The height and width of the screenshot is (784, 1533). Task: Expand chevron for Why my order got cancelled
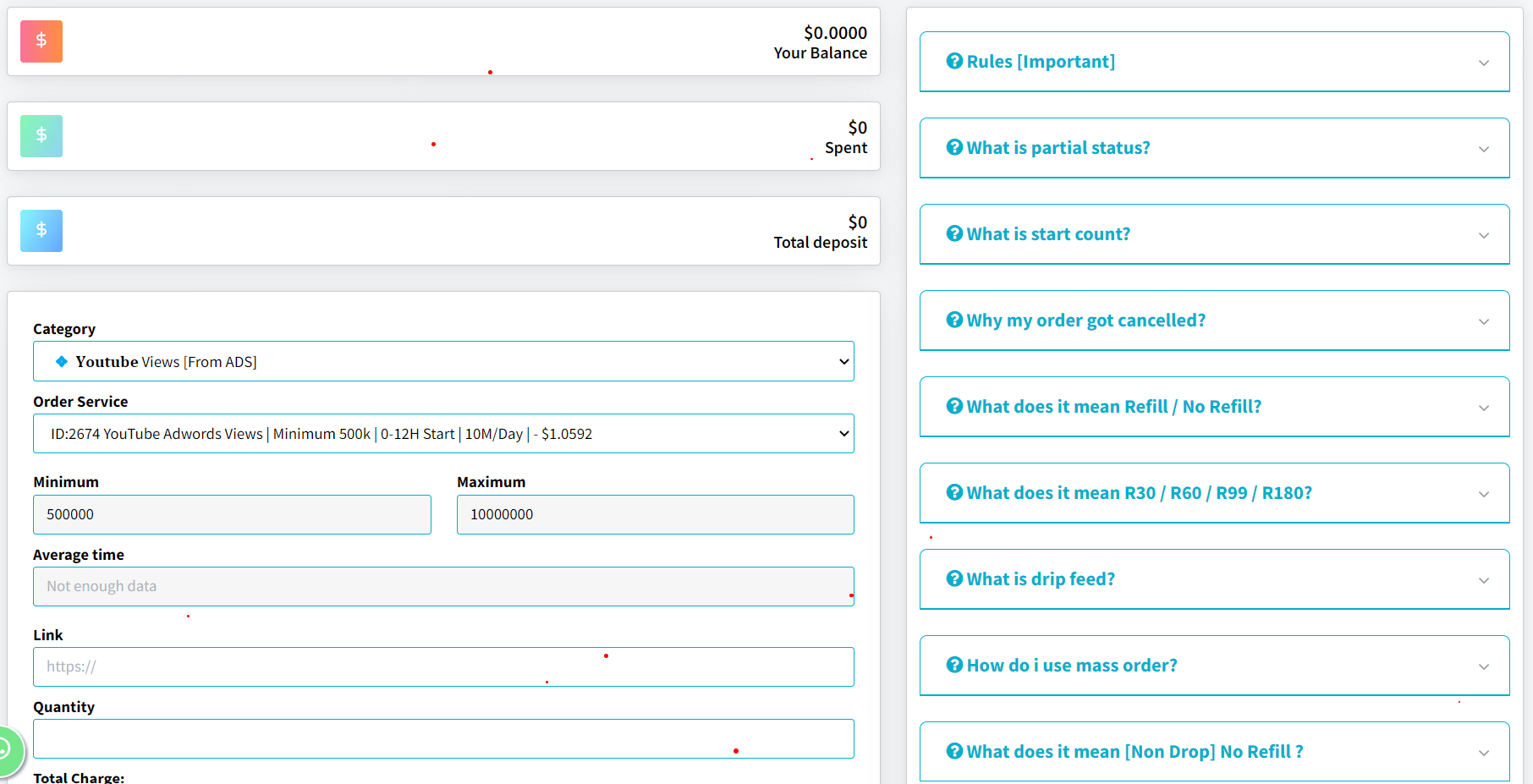pos(1483,321)
